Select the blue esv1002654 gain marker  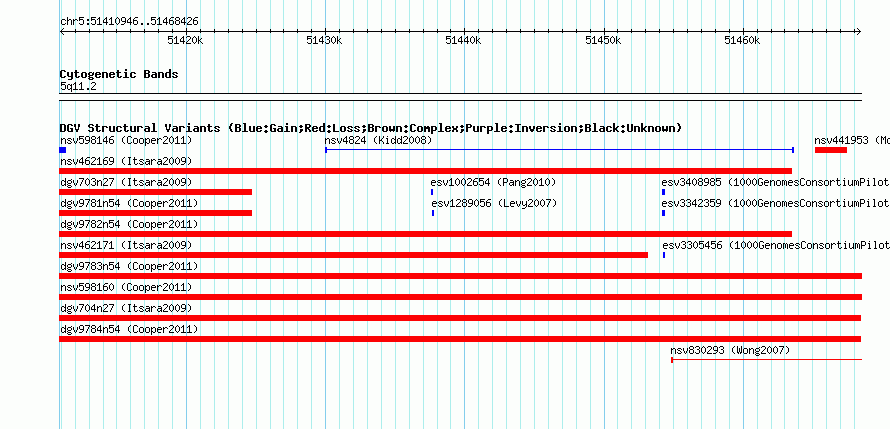click(432, 192)
